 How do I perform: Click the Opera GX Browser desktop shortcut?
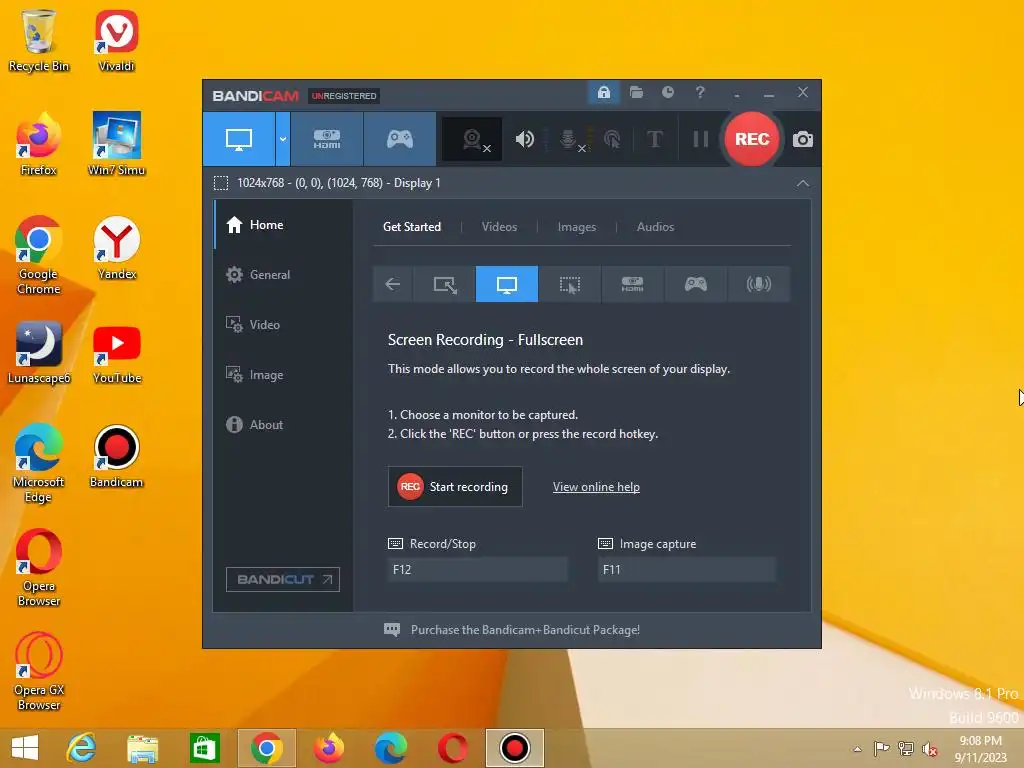(x=39, y=672)
